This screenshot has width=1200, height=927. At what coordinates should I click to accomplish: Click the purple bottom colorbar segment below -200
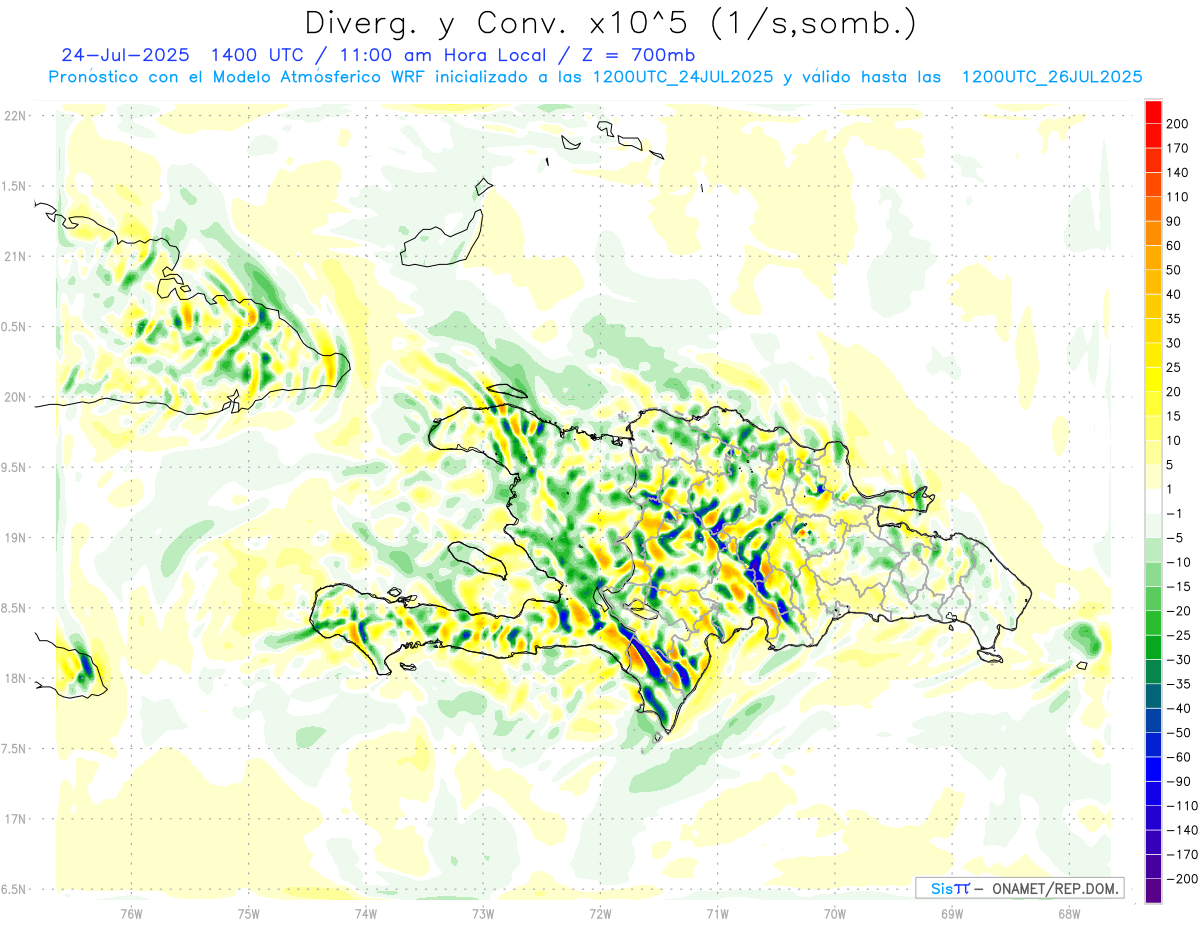coord(1153,891)
